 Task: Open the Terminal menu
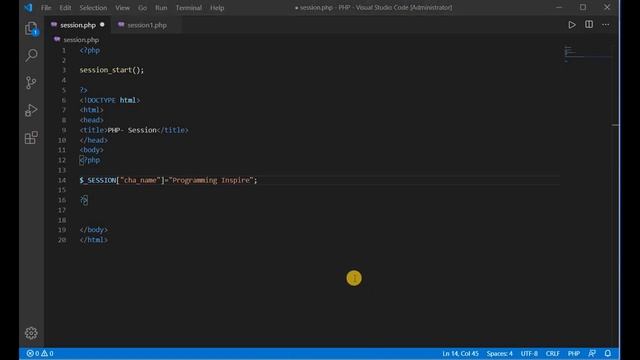coord(189,8)
